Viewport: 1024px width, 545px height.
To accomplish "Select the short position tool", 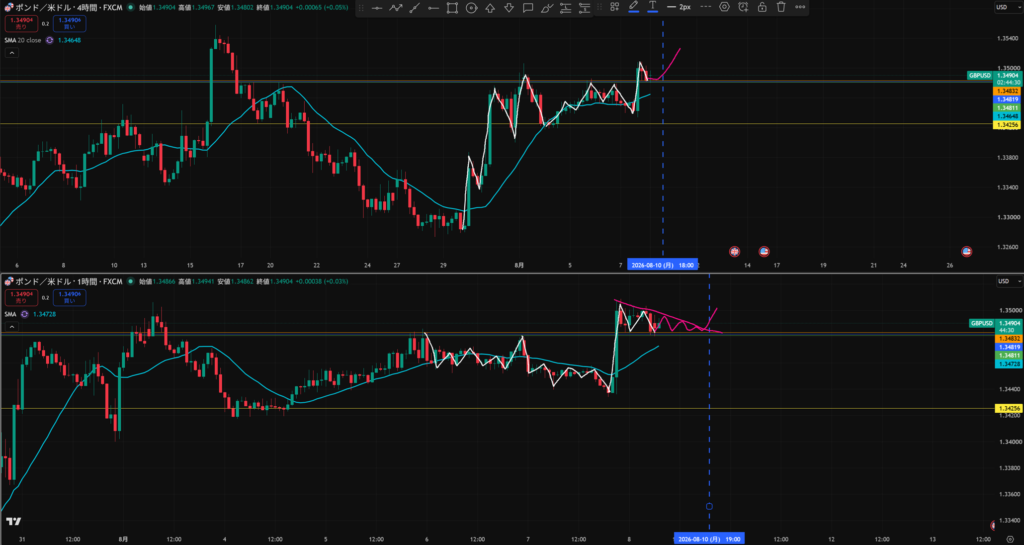I will click(x=584, y=7).
